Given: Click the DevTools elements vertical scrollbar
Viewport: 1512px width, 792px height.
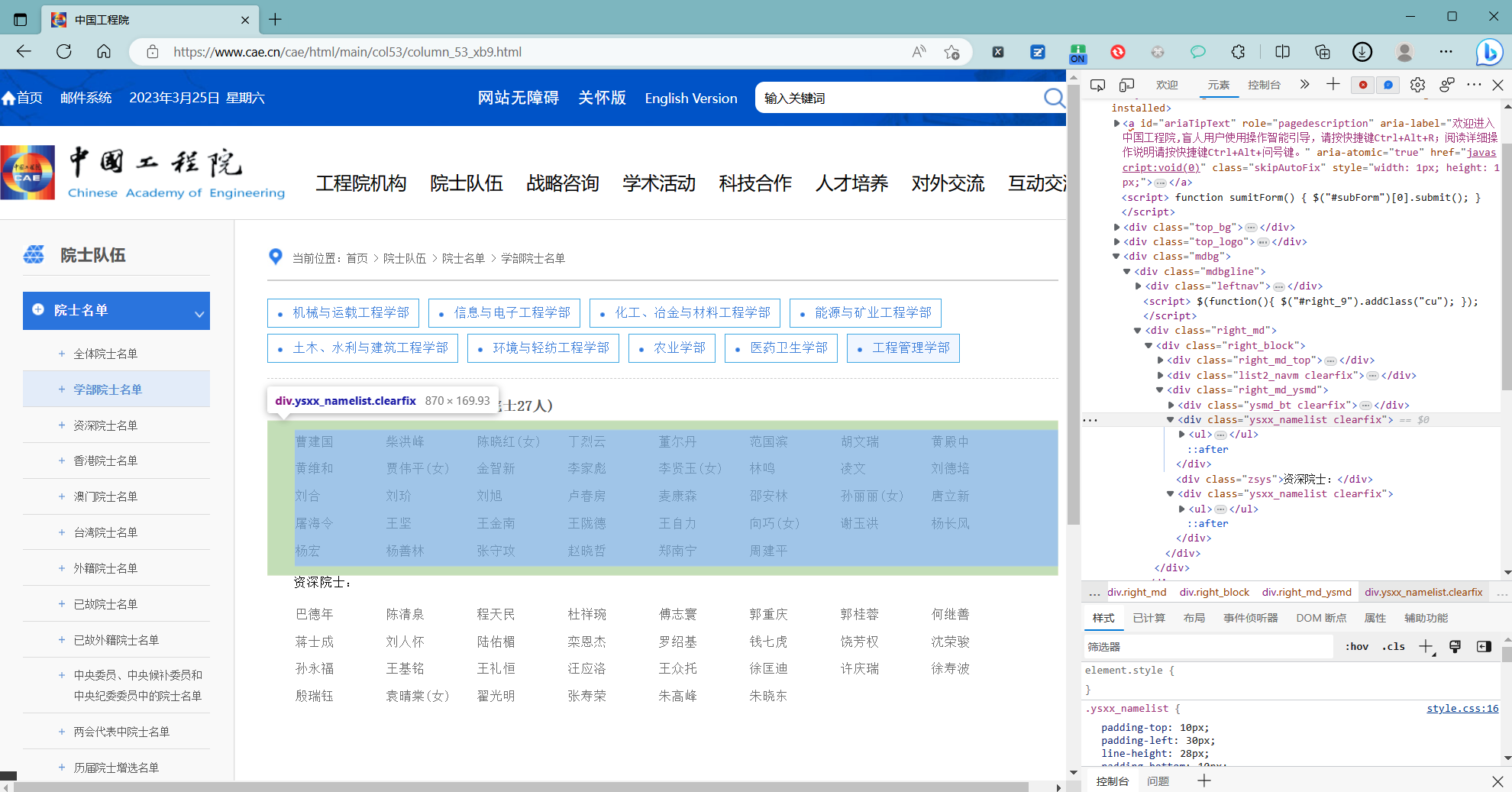Looking at the screenshot, I should 1507,267.
